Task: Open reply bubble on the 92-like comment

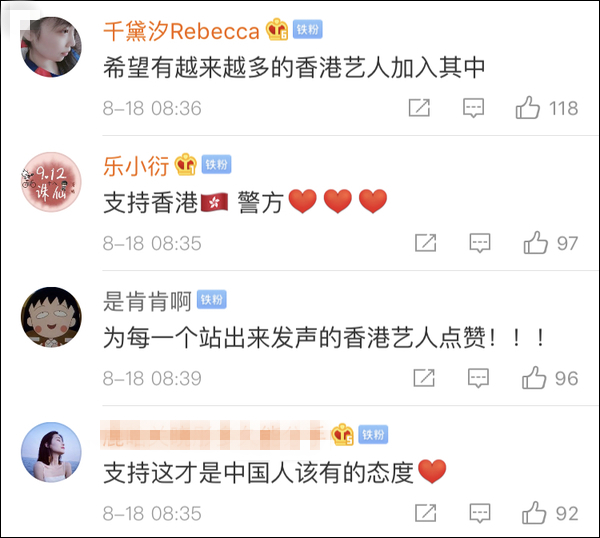Action: pos(480,513)
